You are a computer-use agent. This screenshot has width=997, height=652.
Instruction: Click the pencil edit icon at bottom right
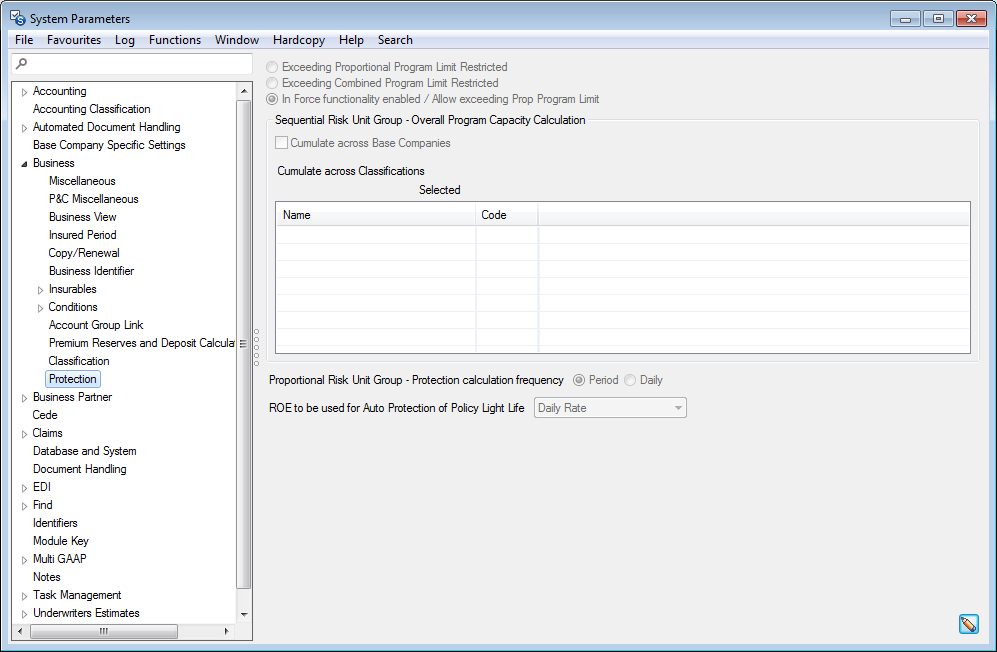pyautogui.click(x=968, y=623)
